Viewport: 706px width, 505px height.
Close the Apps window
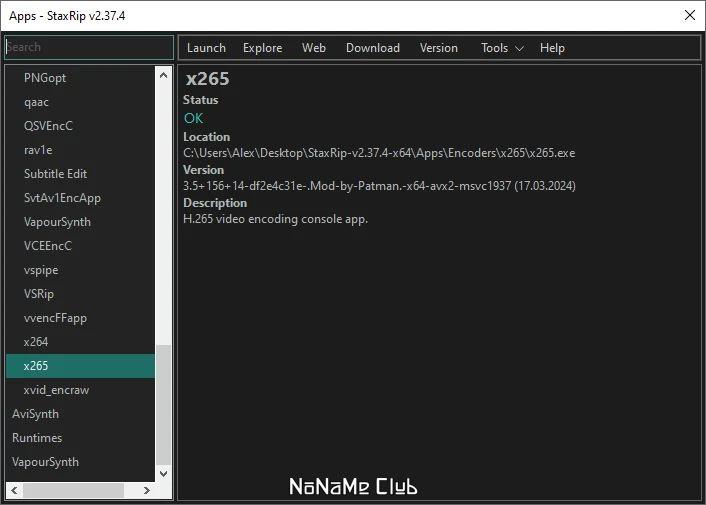(x=689, y=15)
